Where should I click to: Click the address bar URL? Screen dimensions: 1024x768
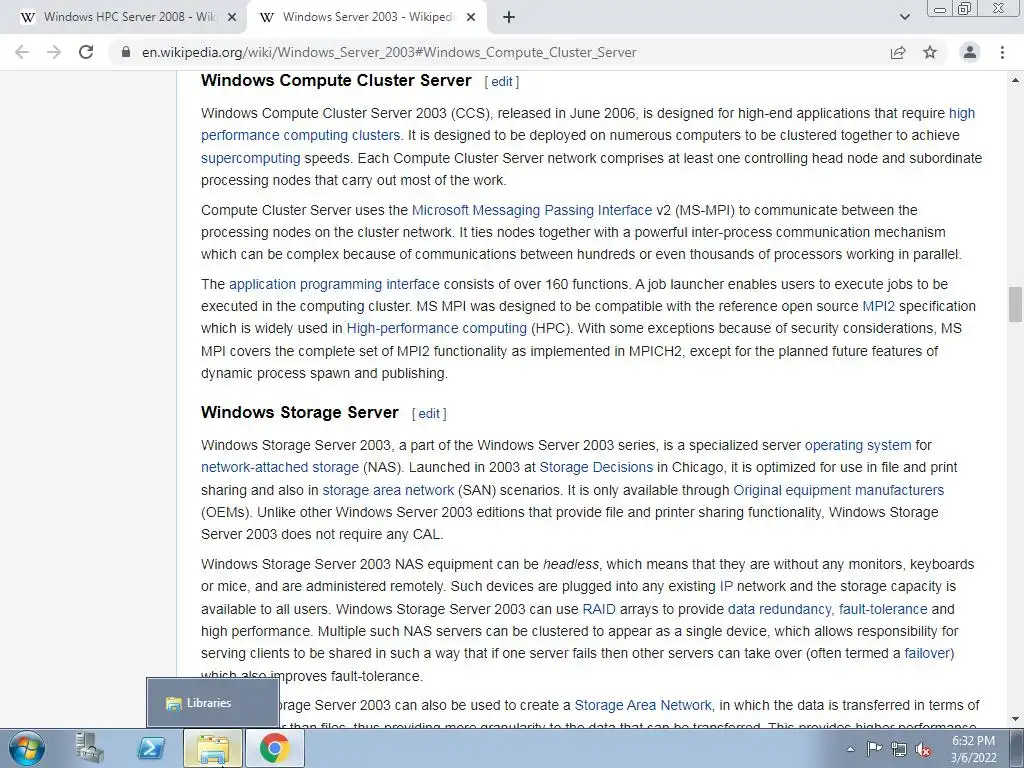click(x=389, y=52)
